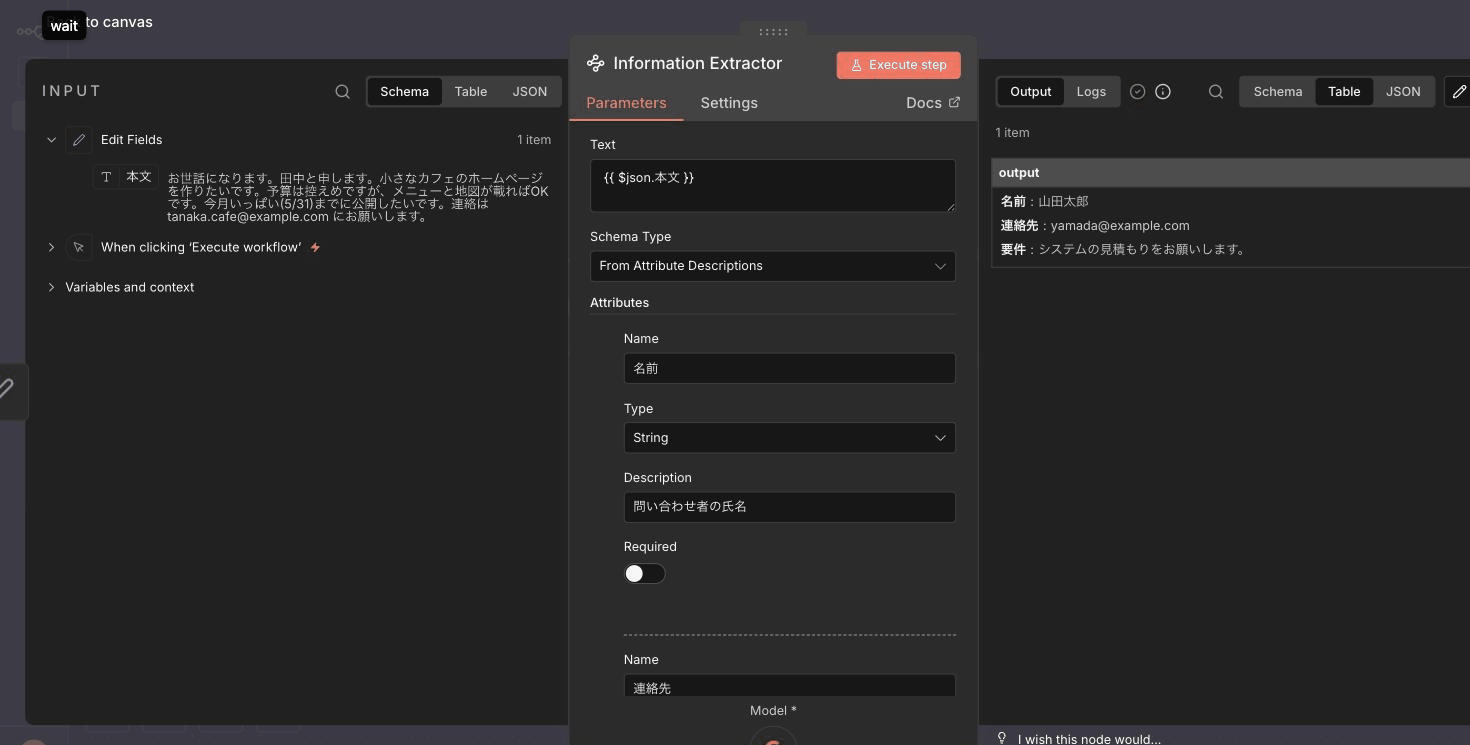Click the cursor trigger icon for Execute workflow
Screen dimensions: 1470x745
point(79,247)
